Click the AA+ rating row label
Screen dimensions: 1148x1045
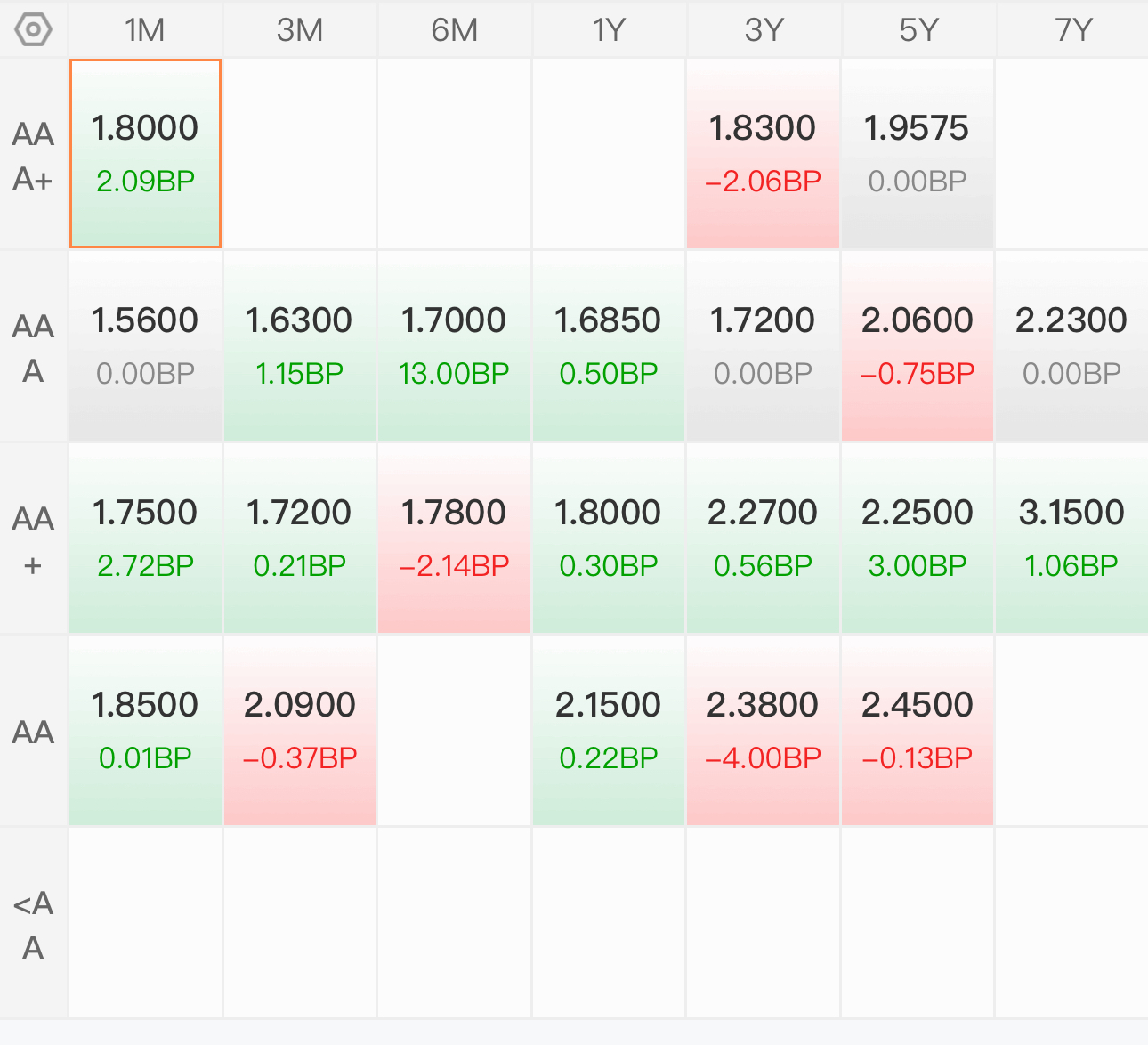[x=33, y=539]
